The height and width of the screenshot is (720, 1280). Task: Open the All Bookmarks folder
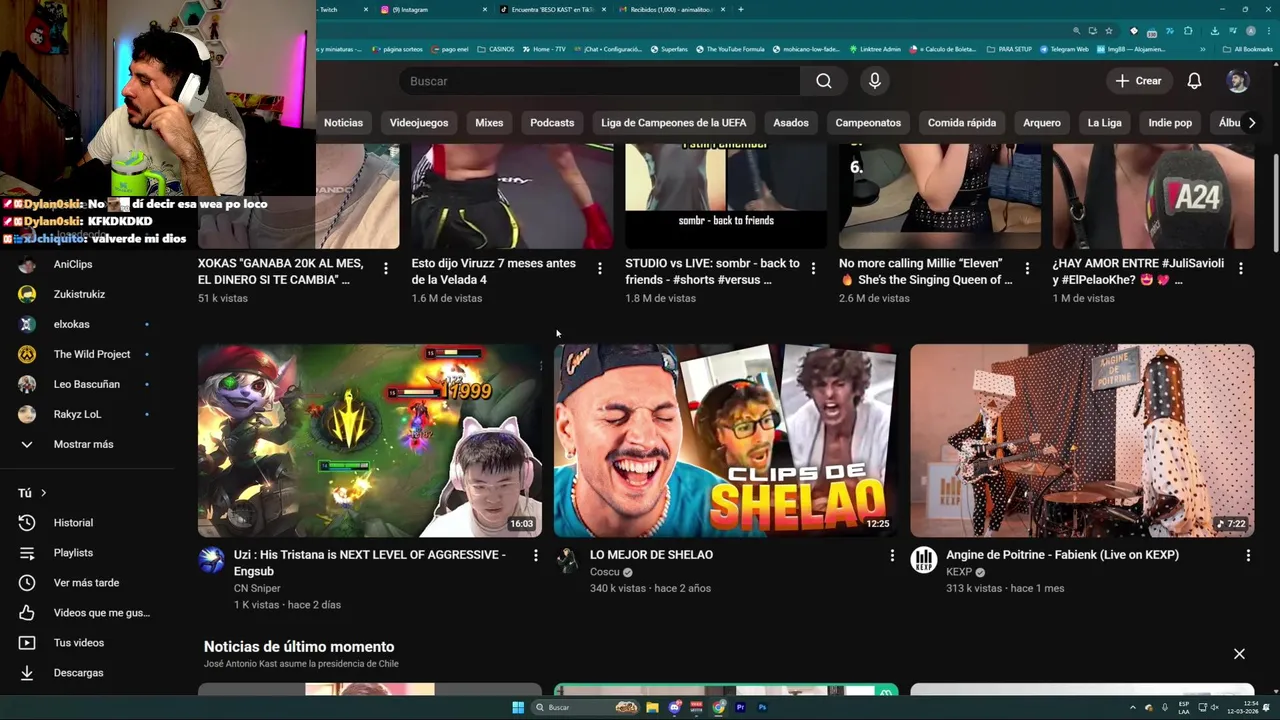(1248, 49)
